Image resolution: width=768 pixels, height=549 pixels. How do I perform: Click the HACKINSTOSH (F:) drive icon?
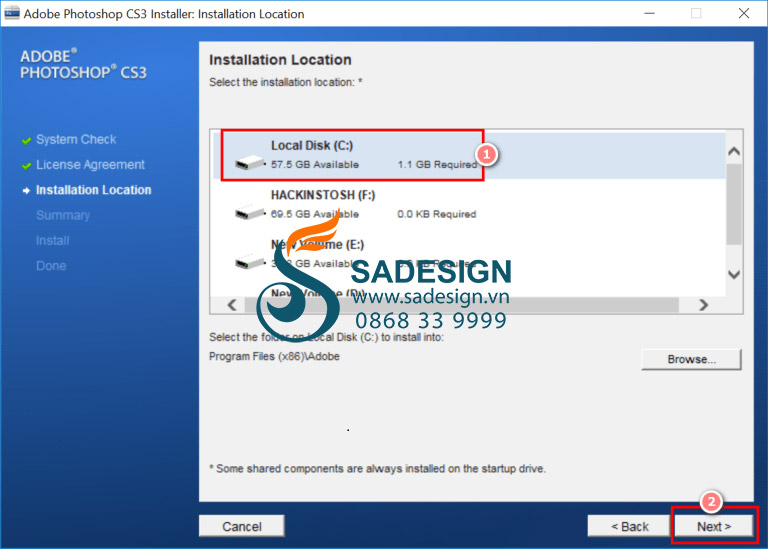tap(249, 212)
